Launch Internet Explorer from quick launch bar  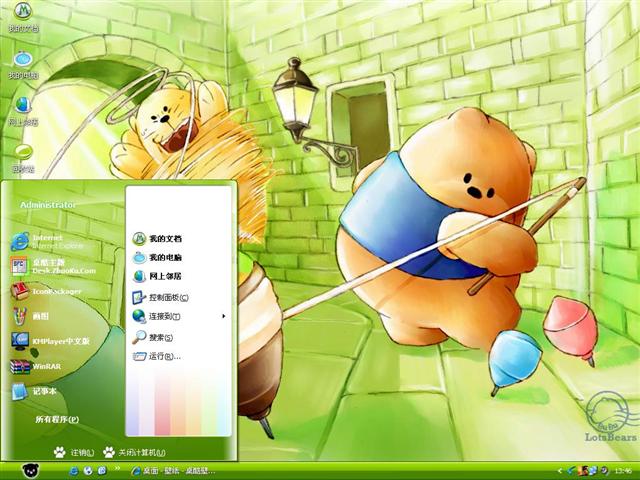74,471
